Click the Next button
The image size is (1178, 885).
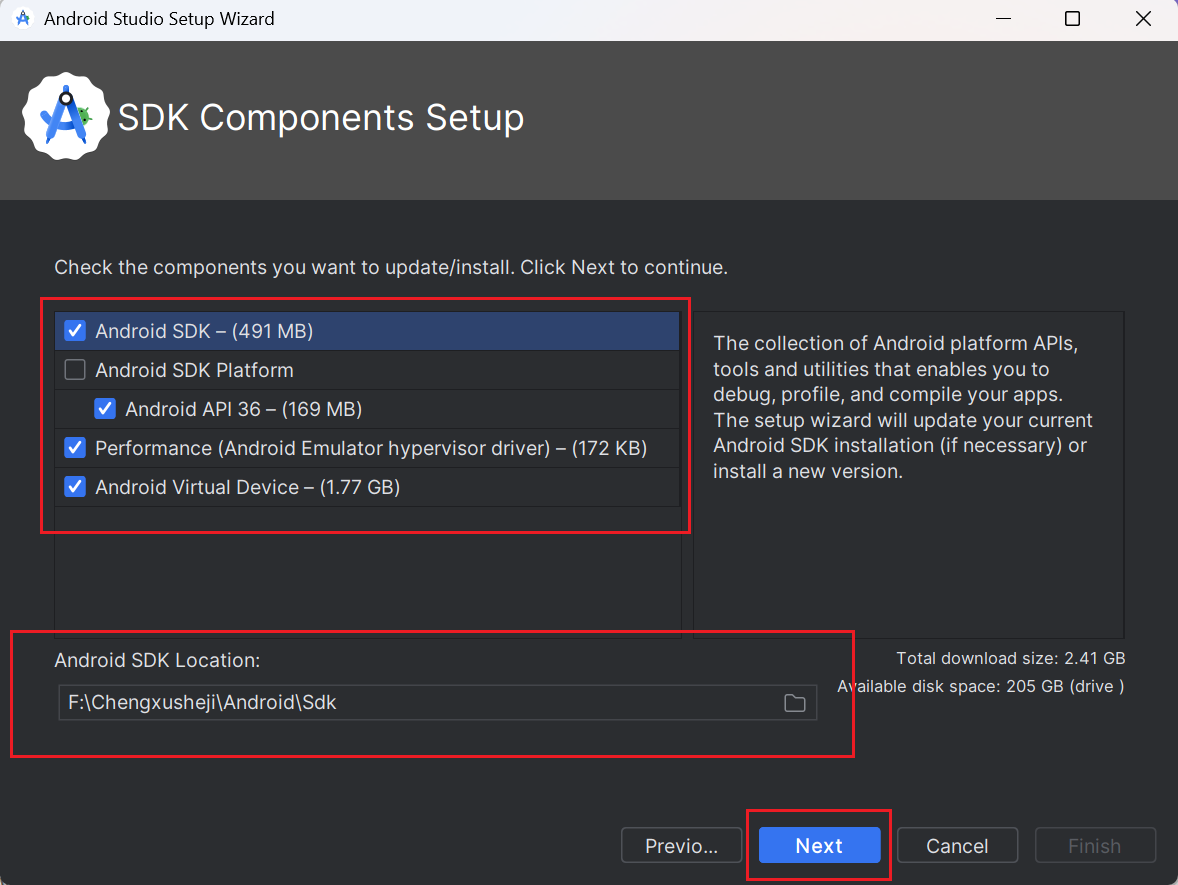coord(819,845)
